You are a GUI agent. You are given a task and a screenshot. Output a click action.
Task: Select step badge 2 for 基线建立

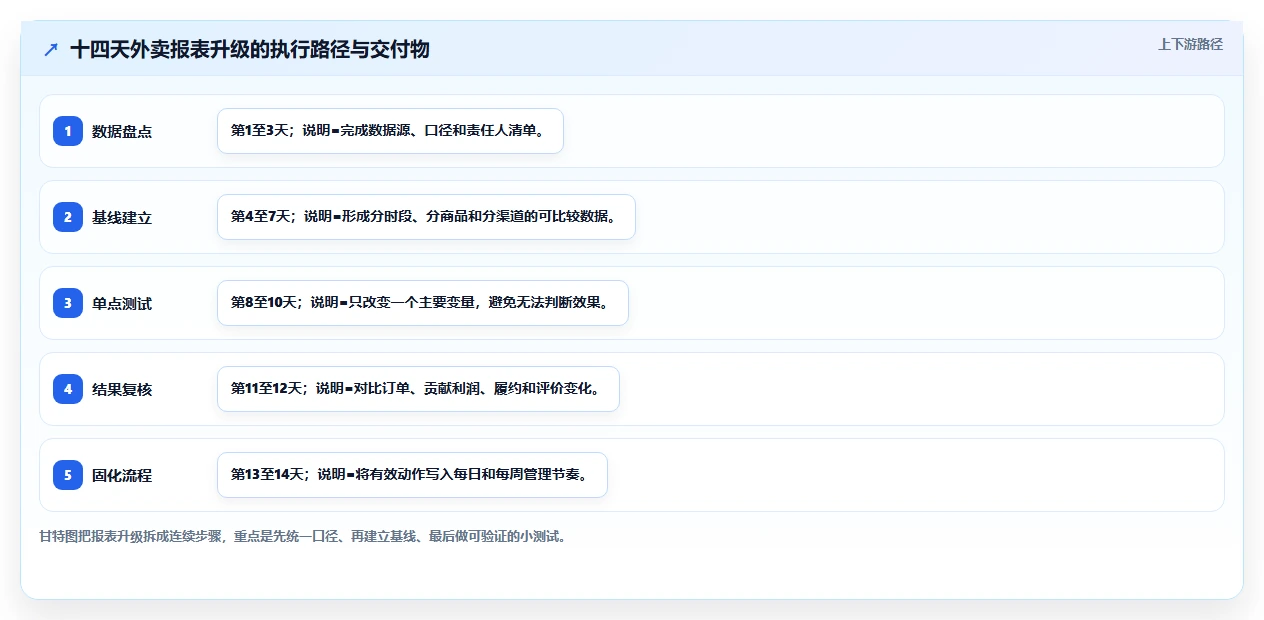(68, 217)
